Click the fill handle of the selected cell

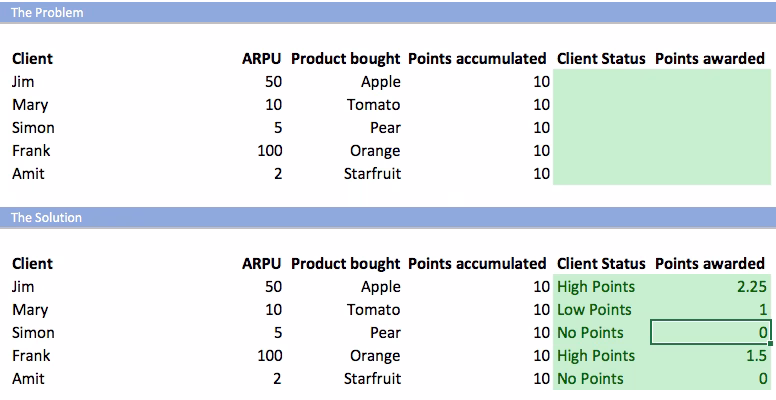(x=771, y=343)
